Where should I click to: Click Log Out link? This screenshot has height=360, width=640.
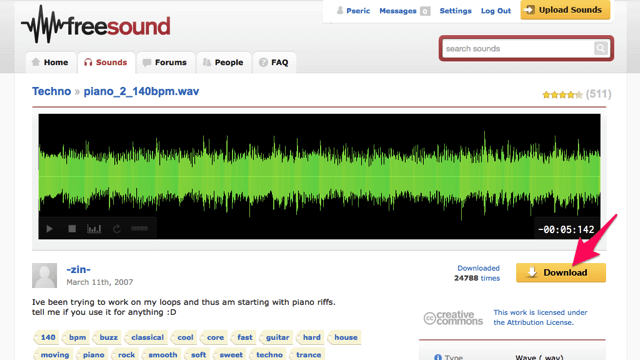tap(496, 11)
